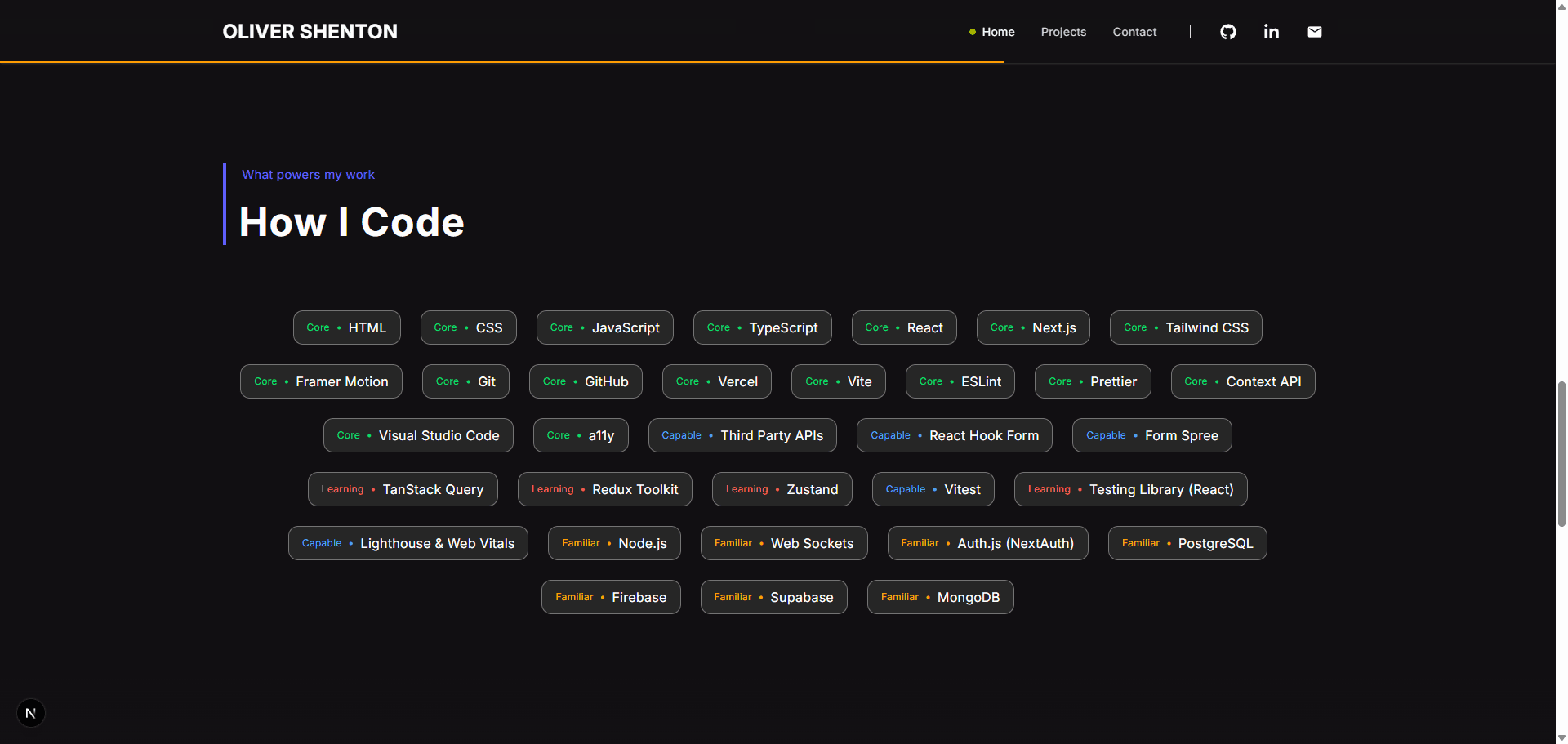Open the Projects nav item

(x=1063, y=32)
